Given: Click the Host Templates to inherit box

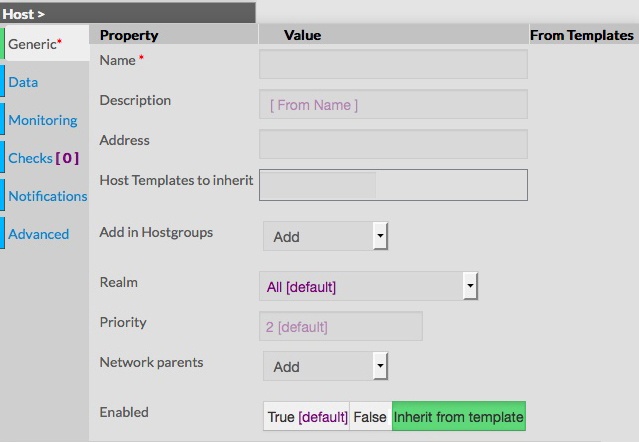Looking at the screenshot, I should 393,185.
